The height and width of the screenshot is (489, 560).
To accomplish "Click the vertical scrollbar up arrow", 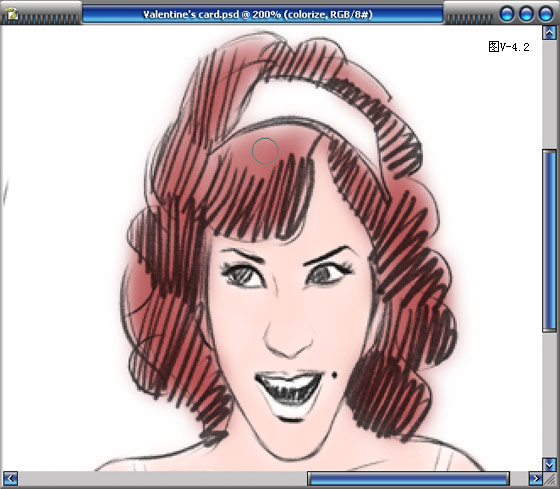I will pyautogui.click(x=549, y=33).
